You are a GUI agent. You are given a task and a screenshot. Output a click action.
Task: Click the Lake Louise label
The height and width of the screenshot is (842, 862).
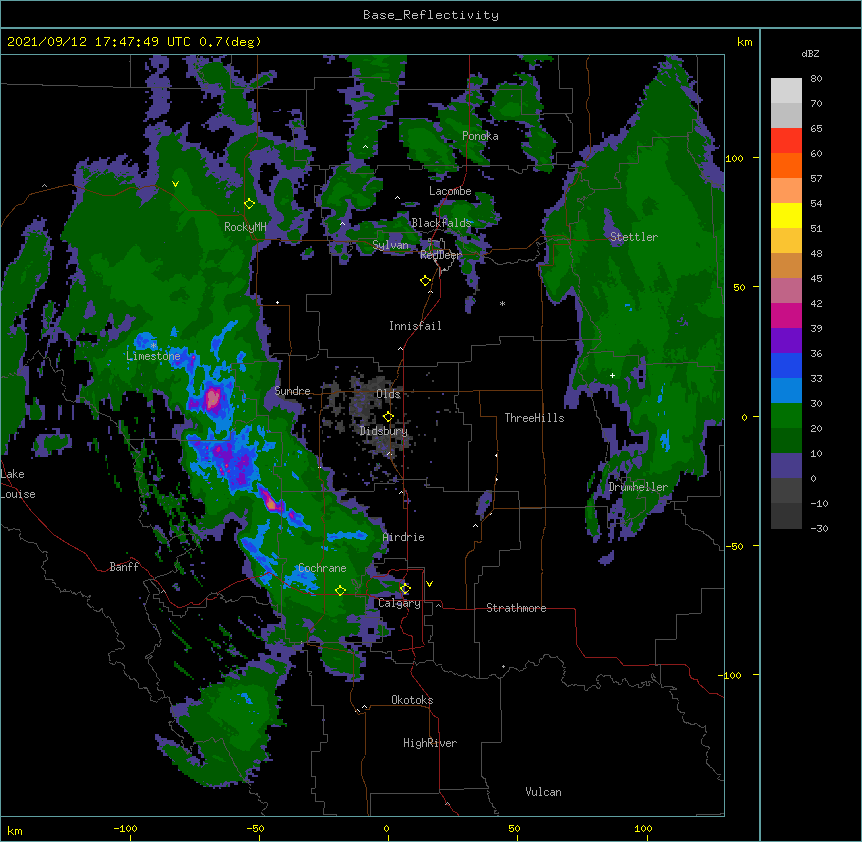17,484
